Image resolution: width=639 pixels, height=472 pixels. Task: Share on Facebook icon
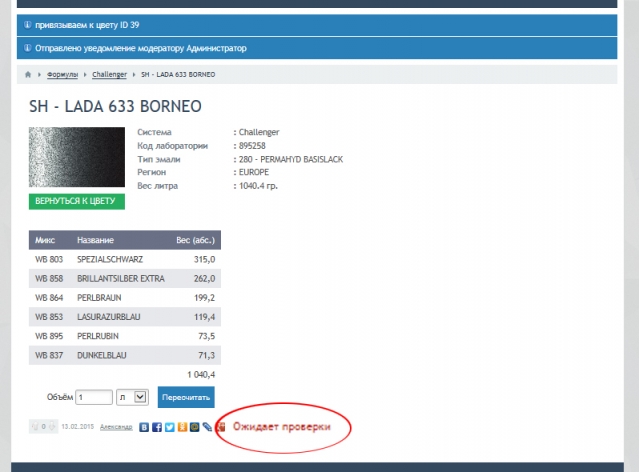157,427
